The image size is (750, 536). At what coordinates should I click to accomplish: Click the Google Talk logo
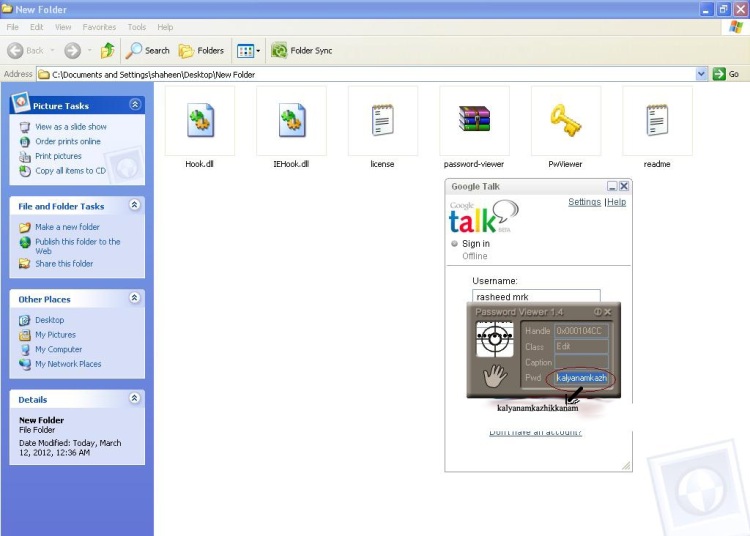483,218
